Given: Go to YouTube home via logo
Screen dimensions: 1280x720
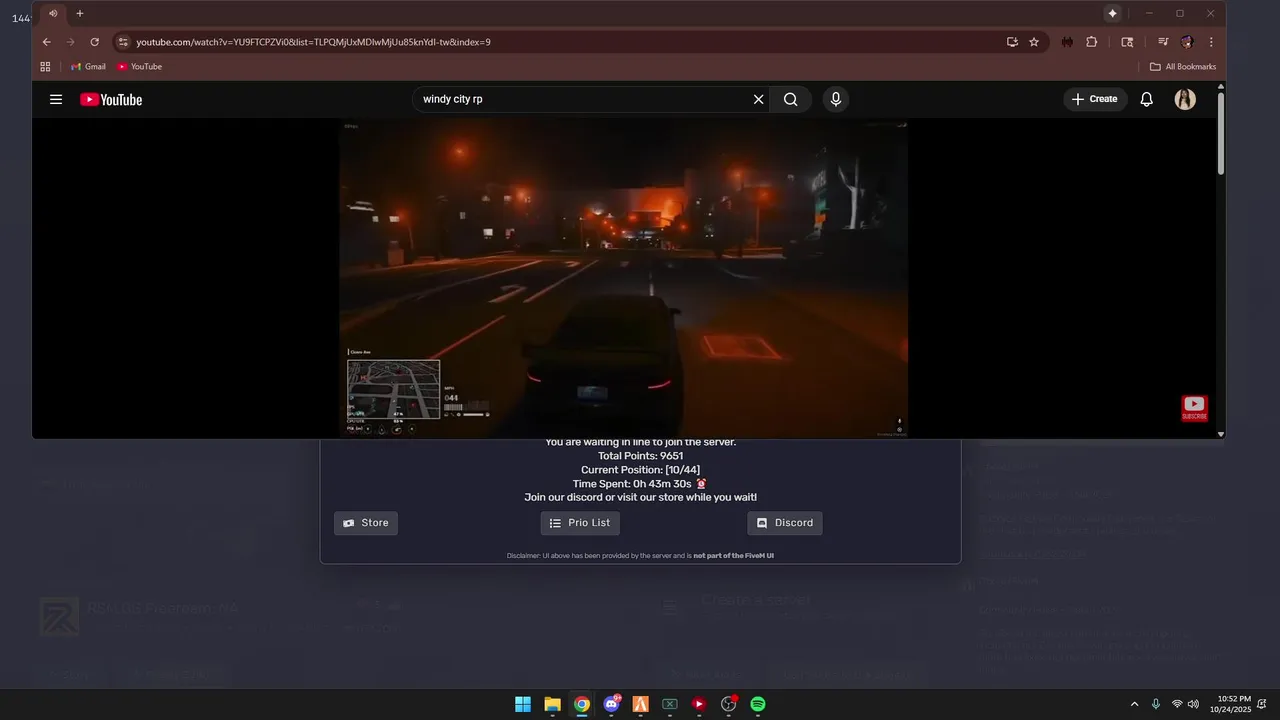Looking at the screenshot, I should (x=111, y=99).
